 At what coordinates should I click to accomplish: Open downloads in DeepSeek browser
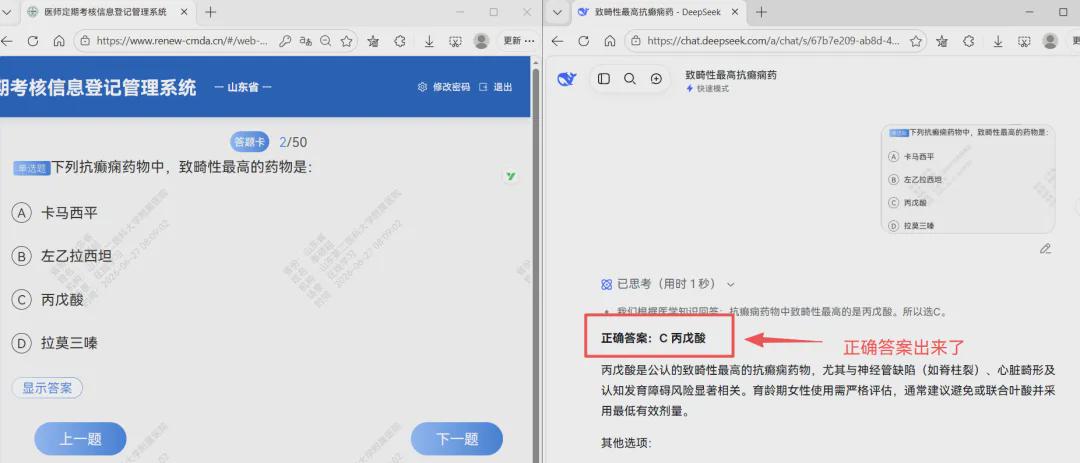(998, 41)
